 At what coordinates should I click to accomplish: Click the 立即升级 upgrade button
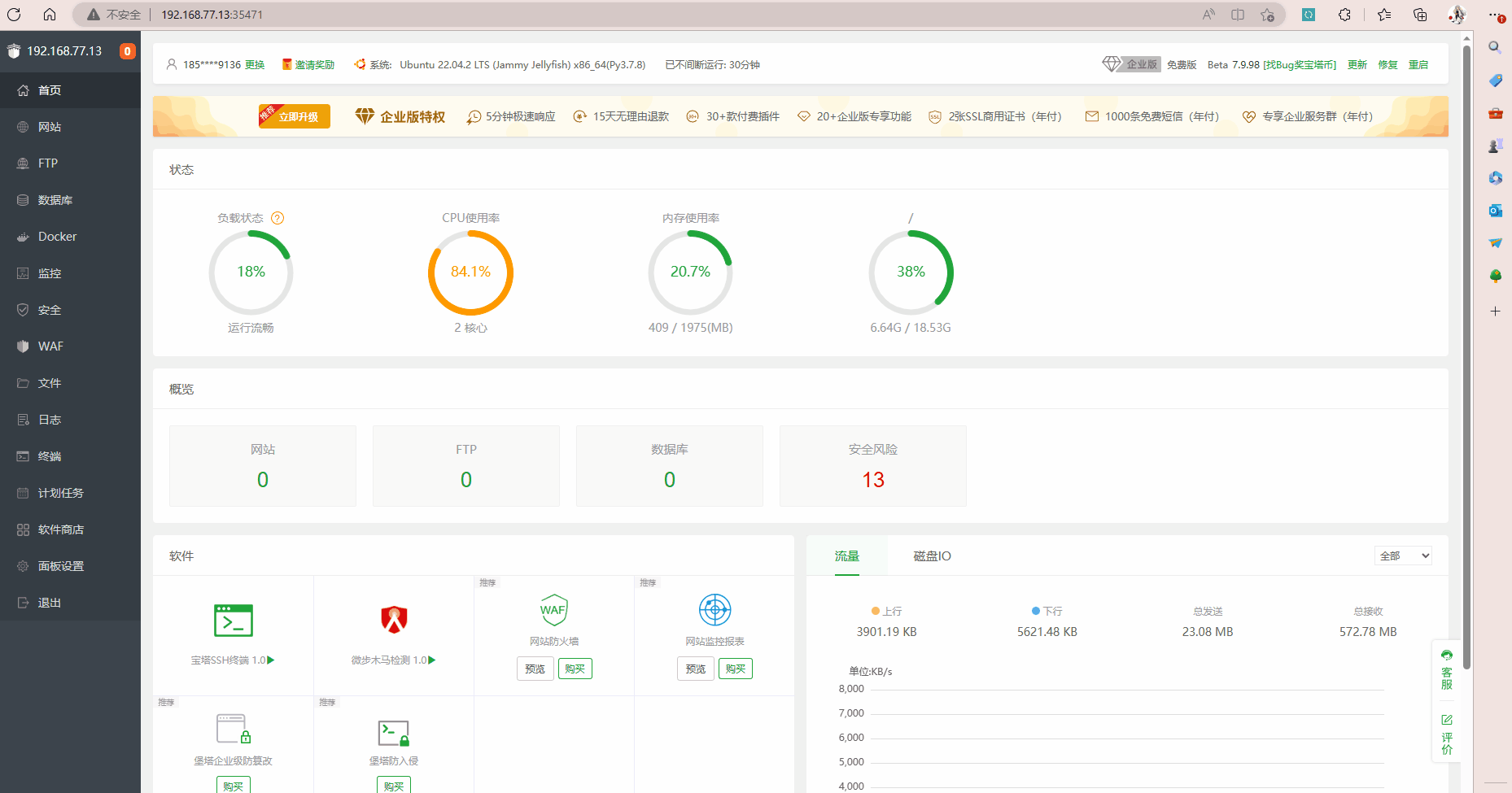tap(294, 116)
